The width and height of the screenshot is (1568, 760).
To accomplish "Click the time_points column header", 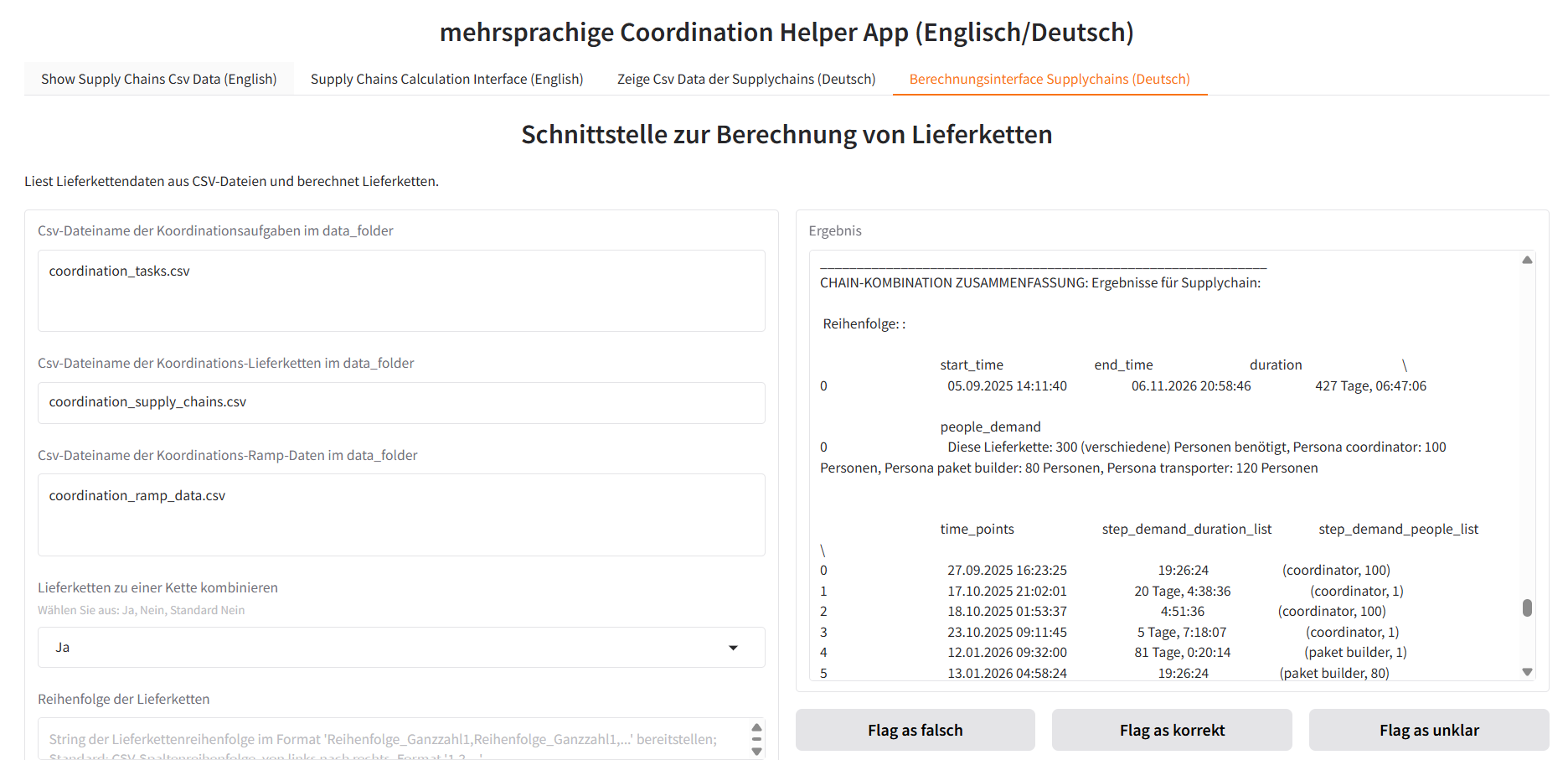I will pyautogui.click(x=977, y=529).
